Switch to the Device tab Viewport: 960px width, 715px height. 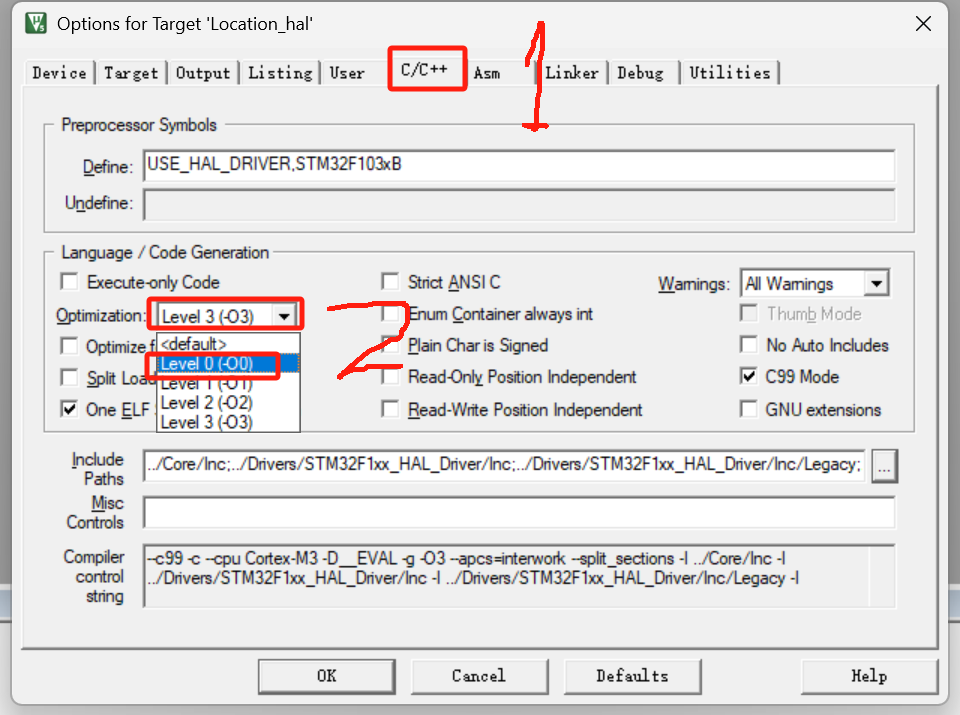[x=59, y=73]
